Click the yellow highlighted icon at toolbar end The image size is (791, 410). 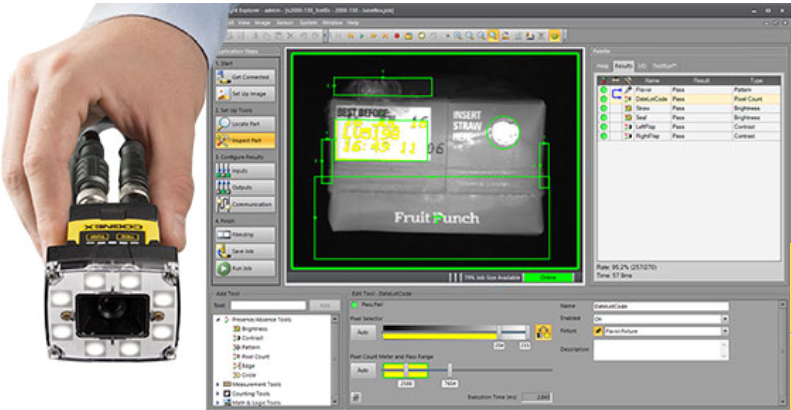[x=554, y=35]
